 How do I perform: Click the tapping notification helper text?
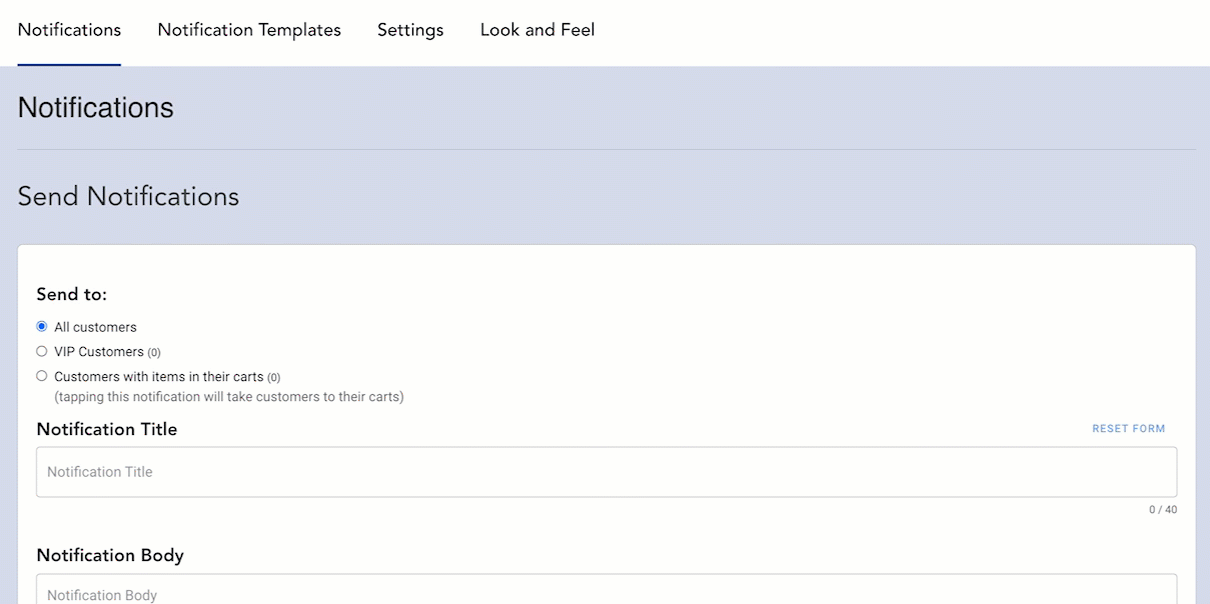click(x=229, y=397)
